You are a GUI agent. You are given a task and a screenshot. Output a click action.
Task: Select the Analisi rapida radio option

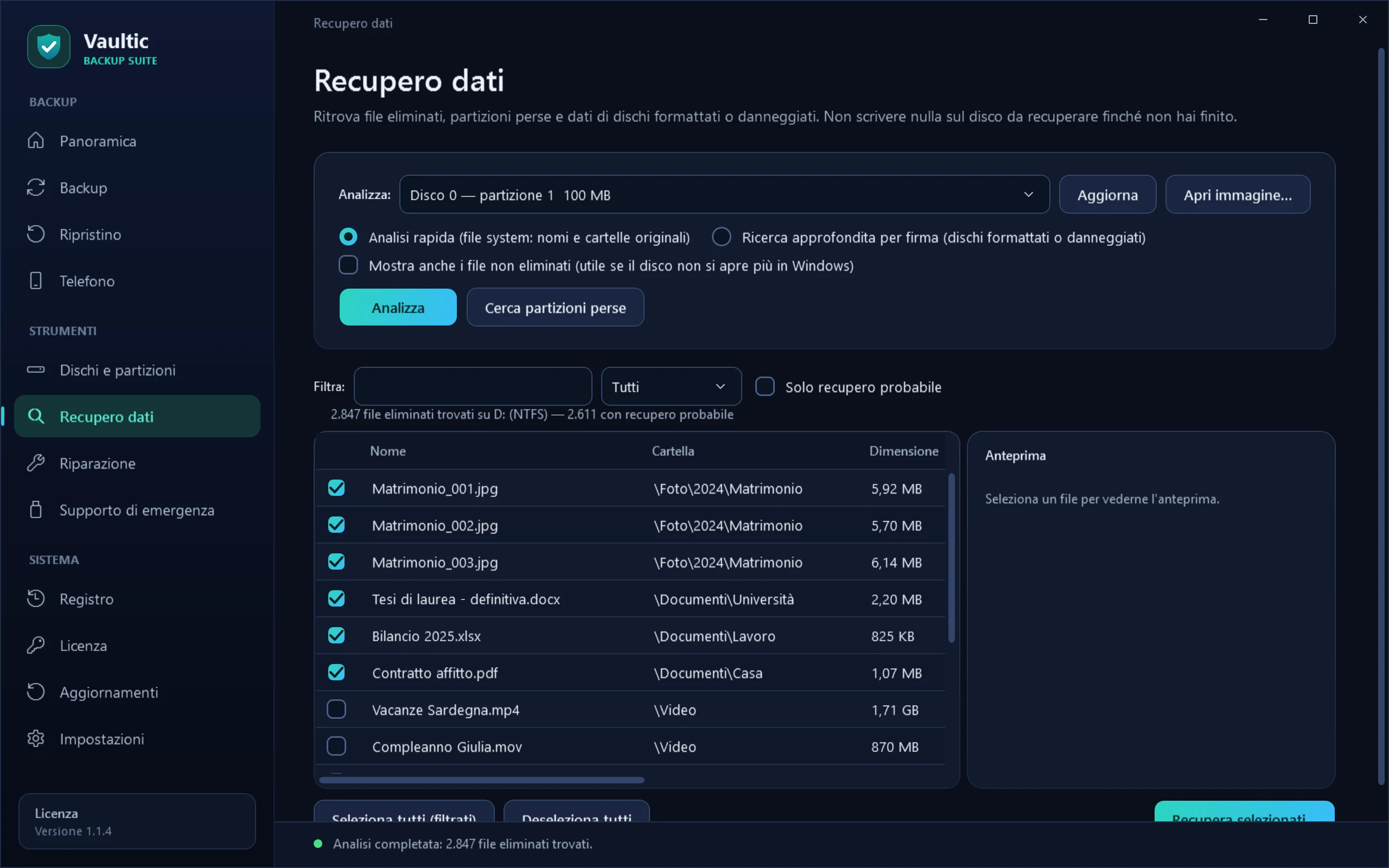coord(348,237)
